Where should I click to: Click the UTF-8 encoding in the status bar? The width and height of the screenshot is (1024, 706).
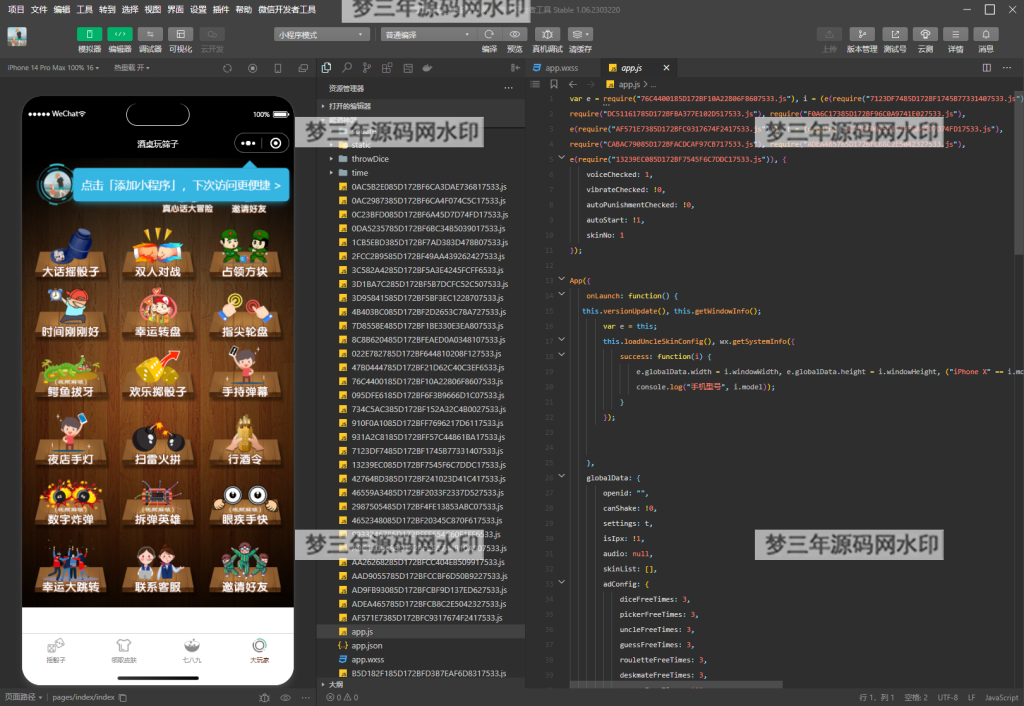(948, 698)
